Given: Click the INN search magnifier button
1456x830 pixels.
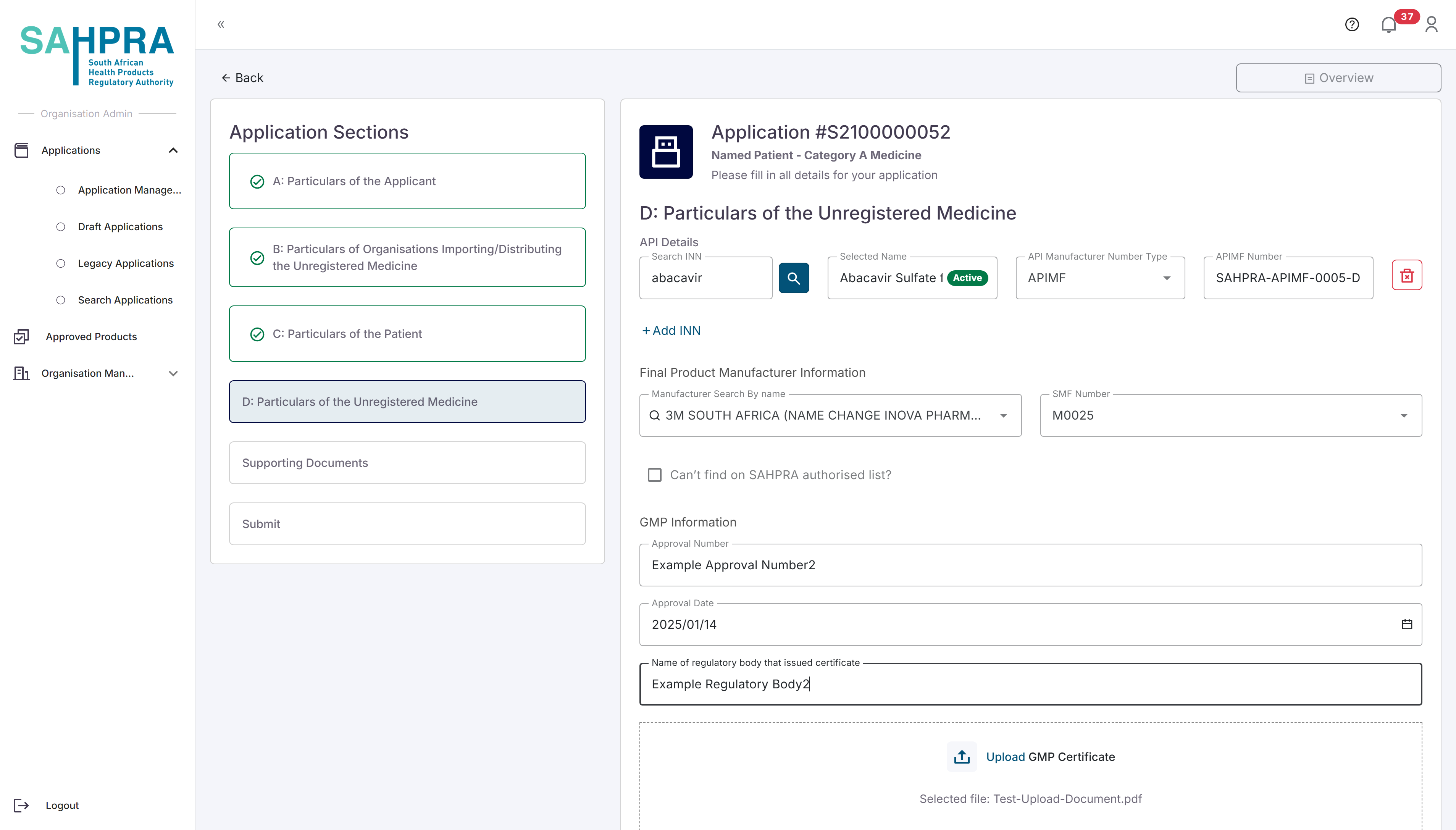Looking at the screenshot, I should 793,278.
